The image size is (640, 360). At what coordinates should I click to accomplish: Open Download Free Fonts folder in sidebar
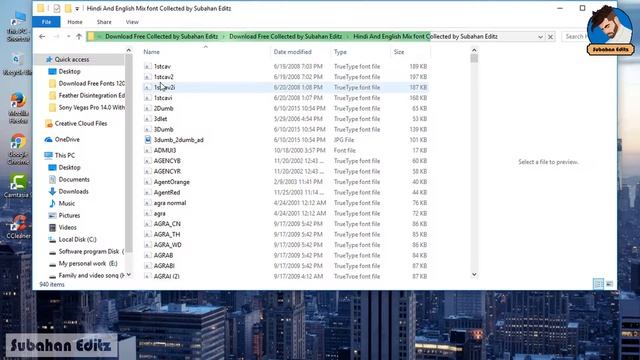(87, 83)
